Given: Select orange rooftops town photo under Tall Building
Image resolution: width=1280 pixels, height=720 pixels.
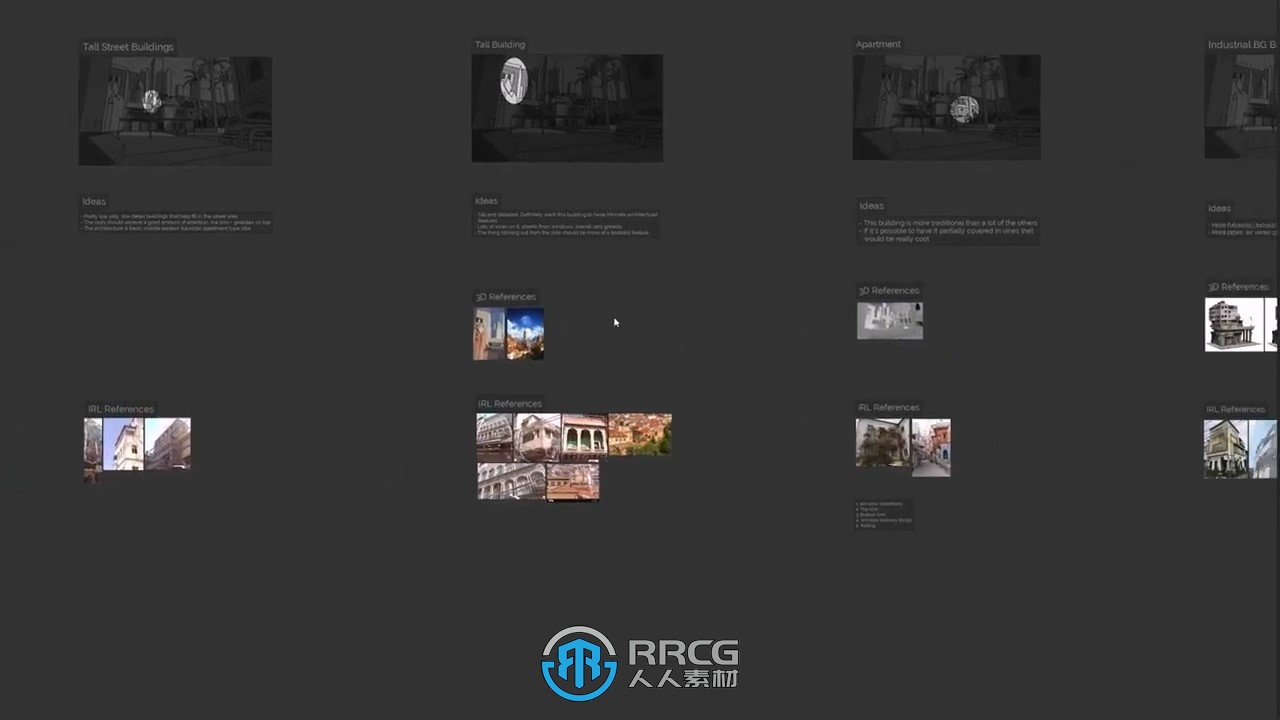Looking at the screenshot, I should (x=640, y=435).
